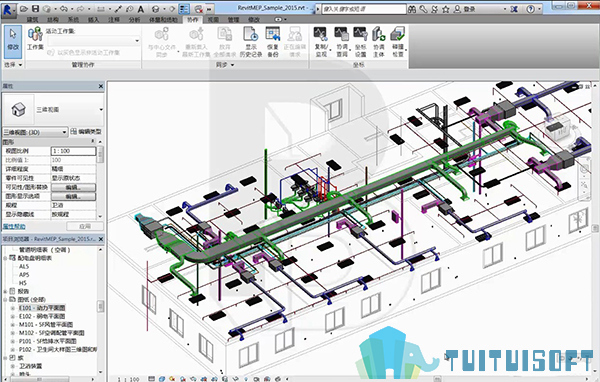Open the 插入 (Insert) ribbon tab
Image resolution: width=600 pixels, height=382 pixels.
pos(93,20)
